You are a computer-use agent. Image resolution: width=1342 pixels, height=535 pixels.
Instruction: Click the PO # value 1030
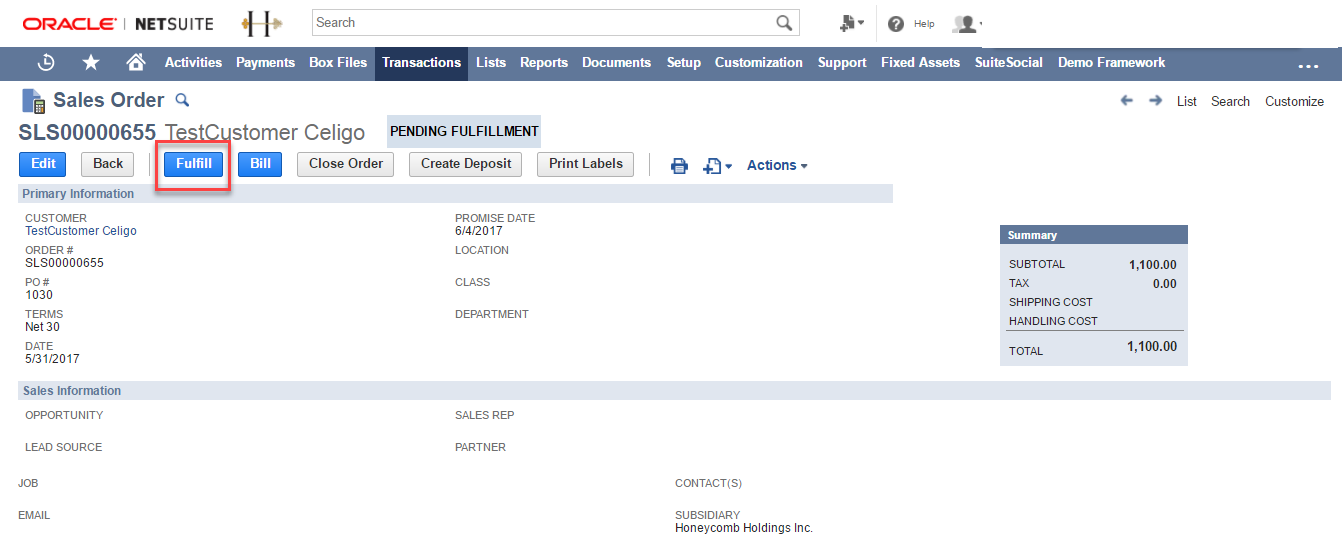(39, 295)
